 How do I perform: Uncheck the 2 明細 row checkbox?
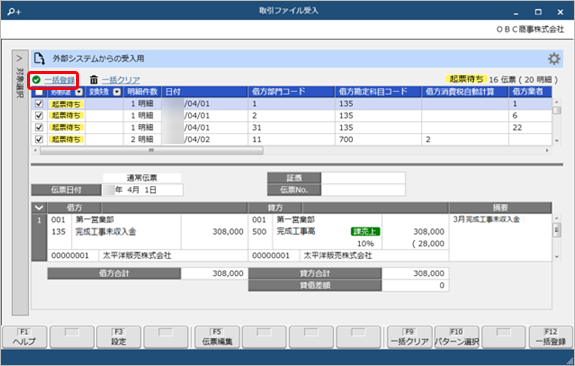tap(39, 139)
